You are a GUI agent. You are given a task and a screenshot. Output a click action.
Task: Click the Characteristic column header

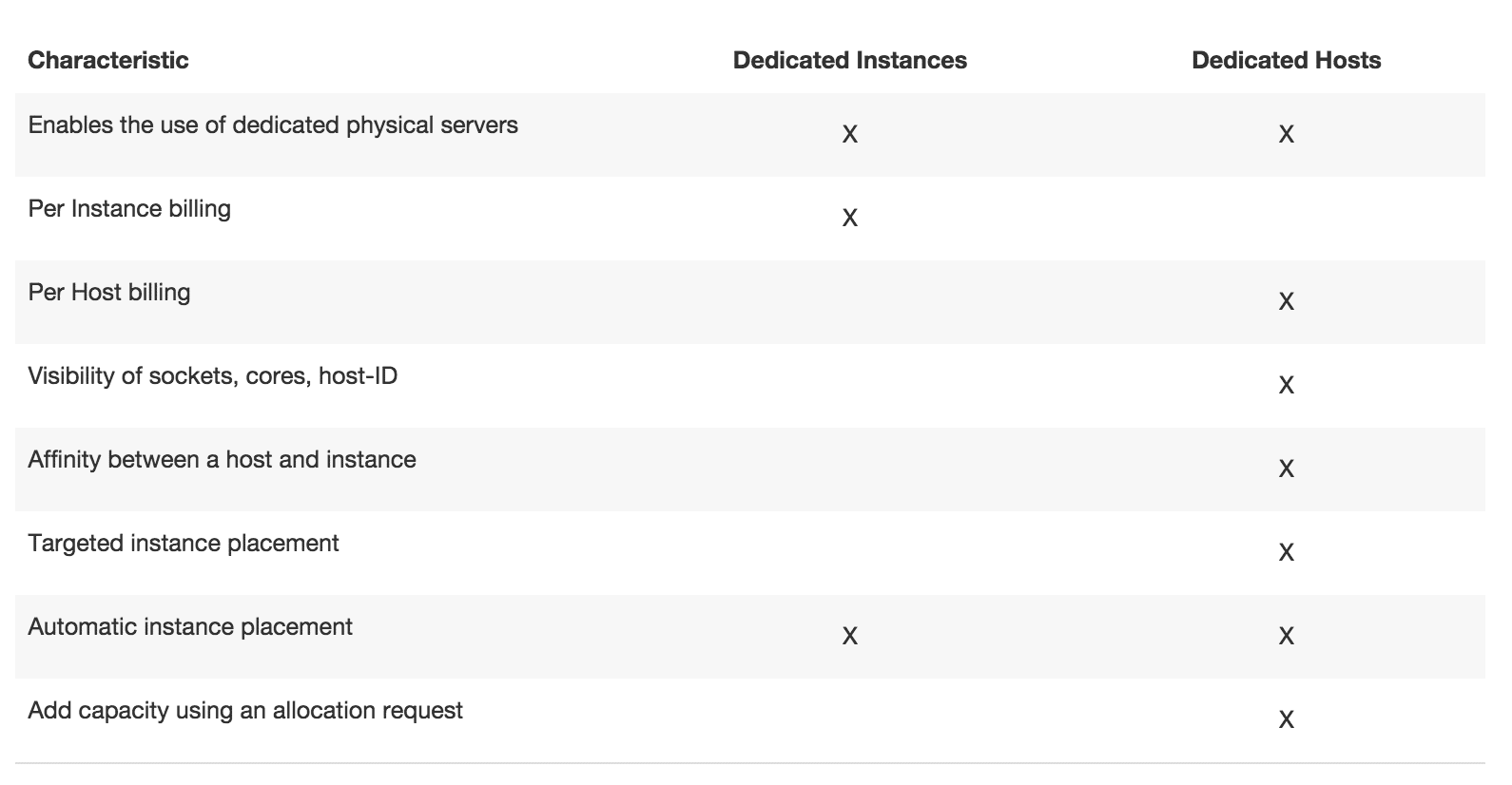click(x=108, y=60)
